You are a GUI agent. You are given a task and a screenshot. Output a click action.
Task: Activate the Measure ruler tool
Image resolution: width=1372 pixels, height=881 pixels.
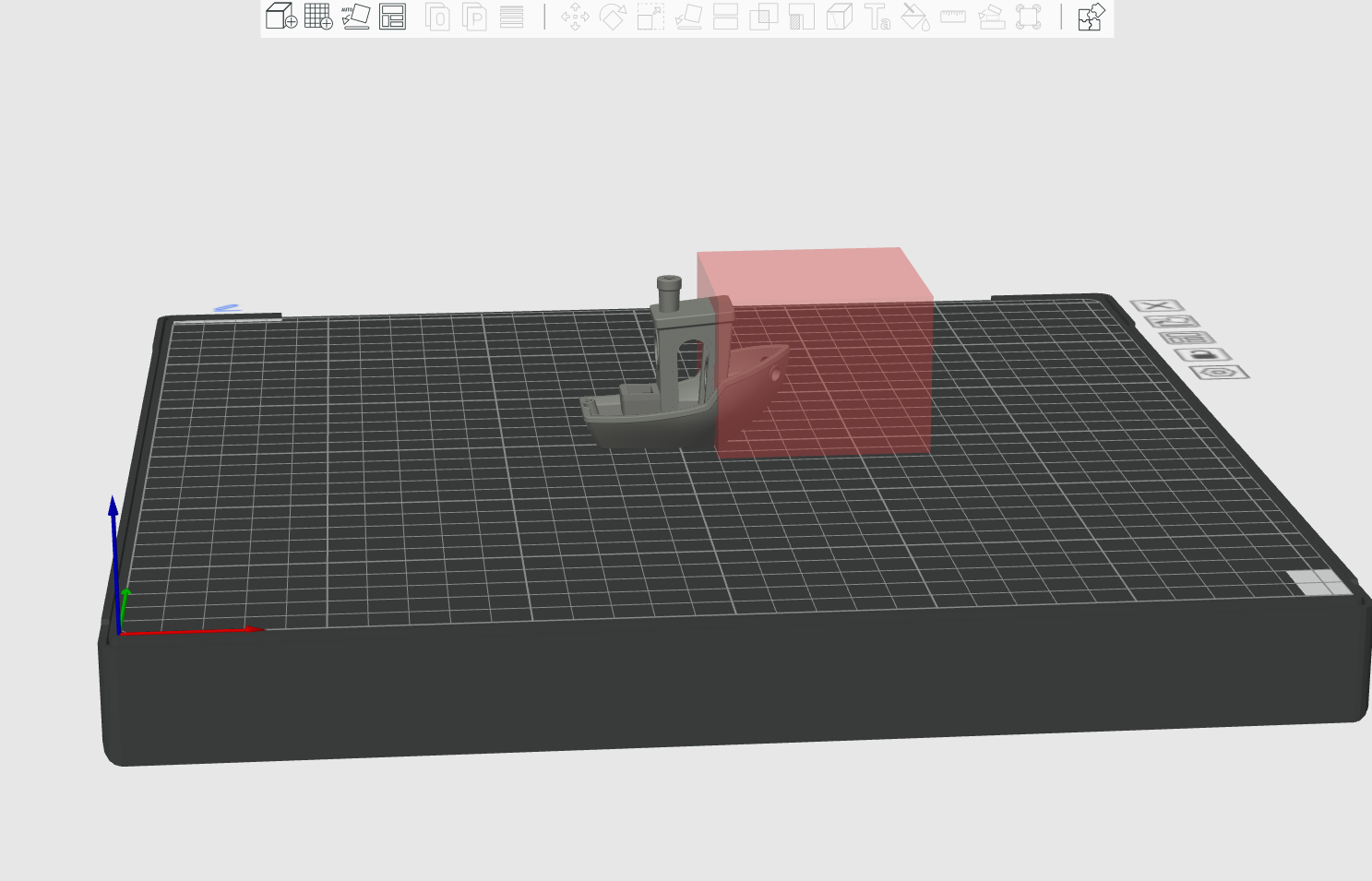952,17
